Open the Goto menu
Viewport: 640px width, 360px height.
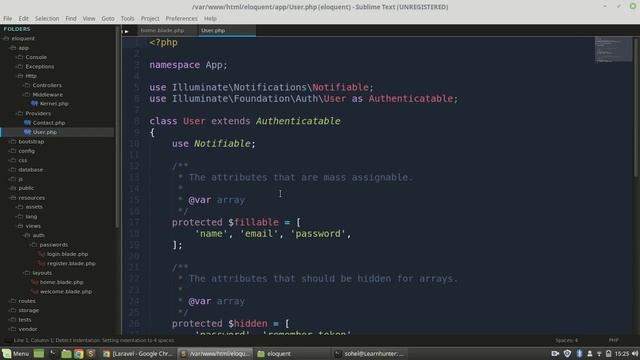(108, 18)
